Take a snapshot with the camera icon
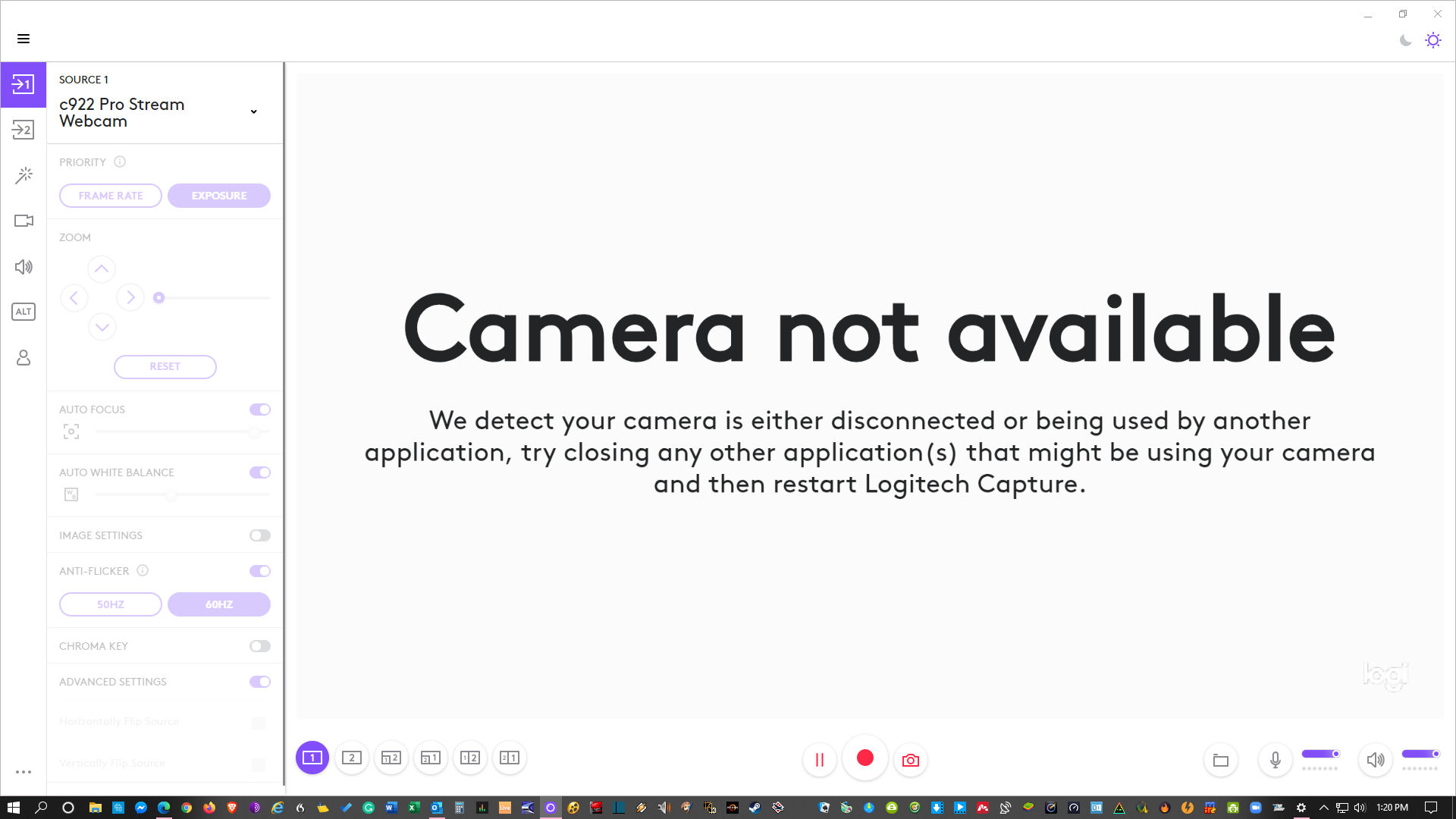Viewport: 1456px width, 819px height. point(910,760)
